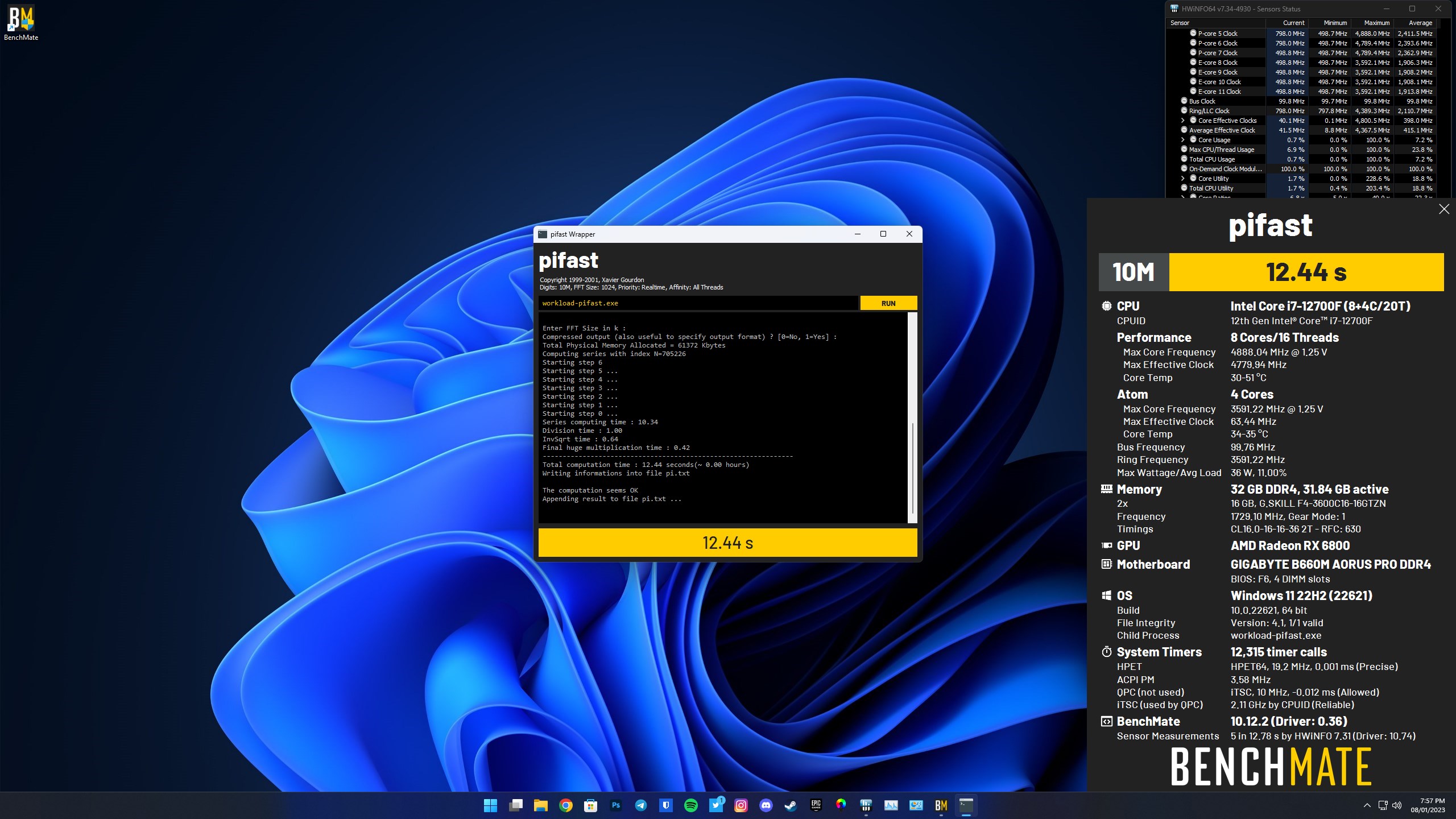This screenshot has height=819, width=1456.
Task: Switch to BenchMate via BM taskbar icon
Action: pyautogui.click(x=941, y=805)
